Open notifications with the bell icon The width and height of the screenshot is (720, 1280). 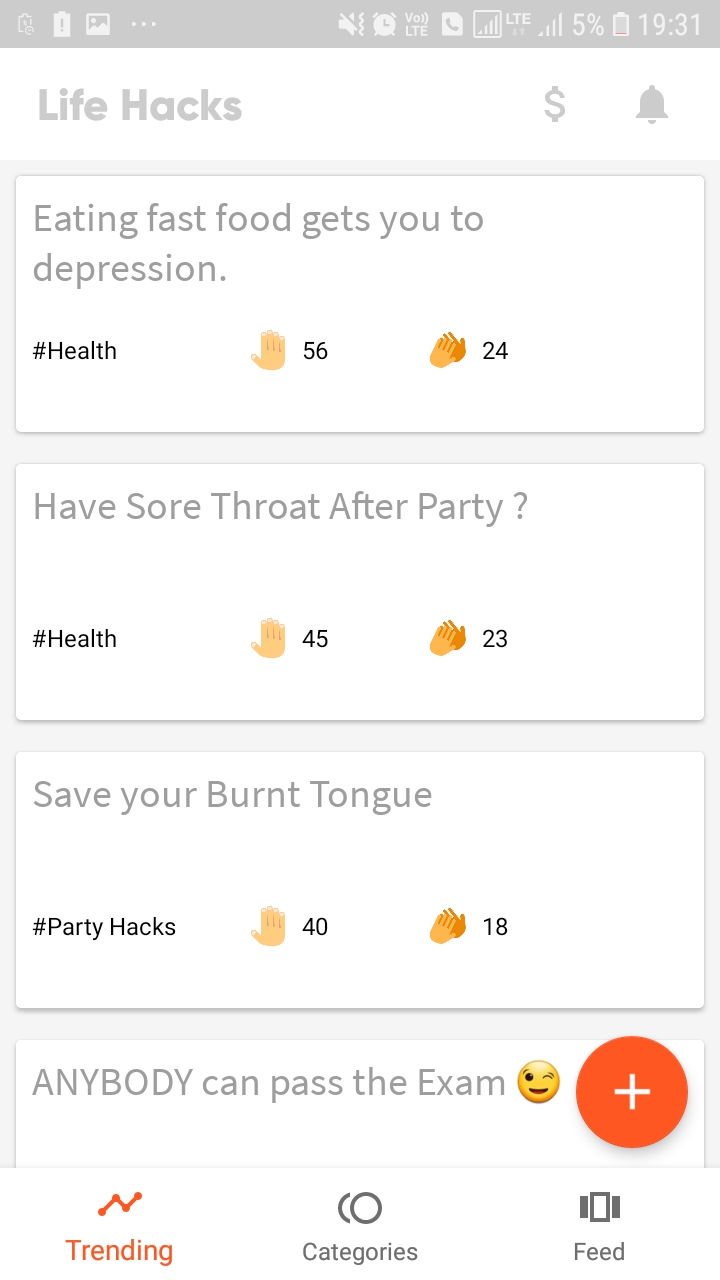point(651,105)
